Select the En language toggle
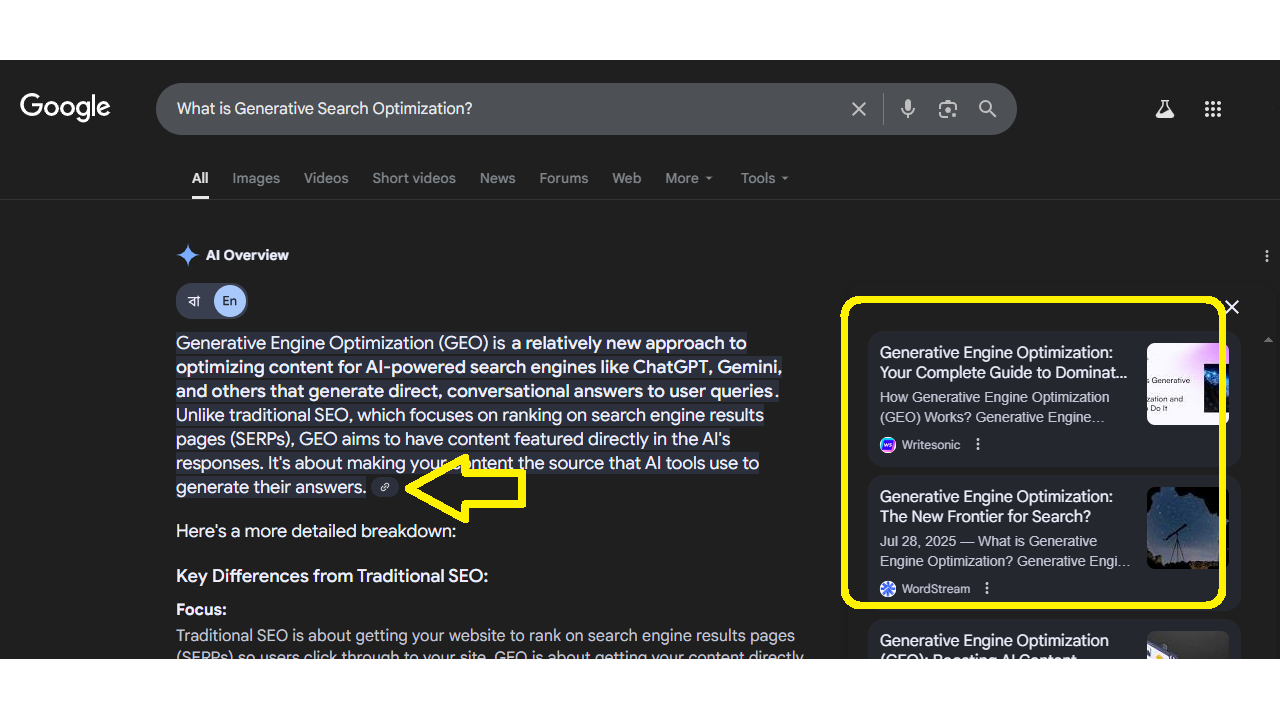This screenshot has height=720, width=1280. click(x=230, y=301)
